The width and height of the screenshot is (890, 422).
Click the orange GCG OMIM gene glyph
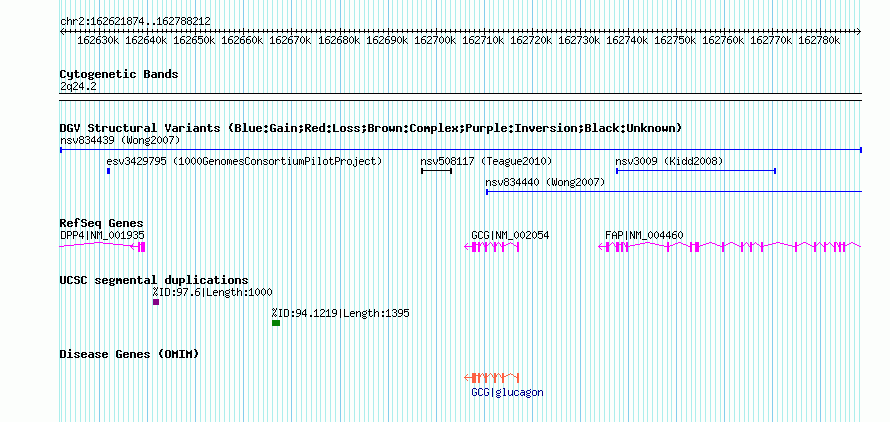(x=492, y=378)
